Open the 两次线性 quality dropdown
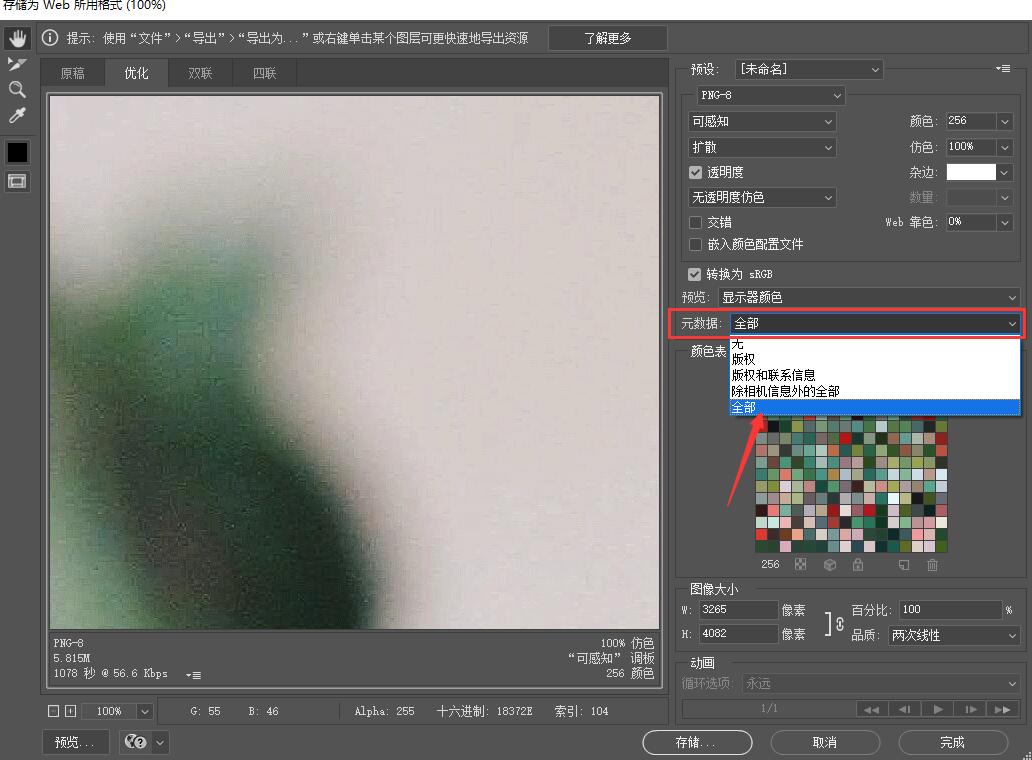The height and width of the screenshot is (760, 1032). [x=954, y=635]
